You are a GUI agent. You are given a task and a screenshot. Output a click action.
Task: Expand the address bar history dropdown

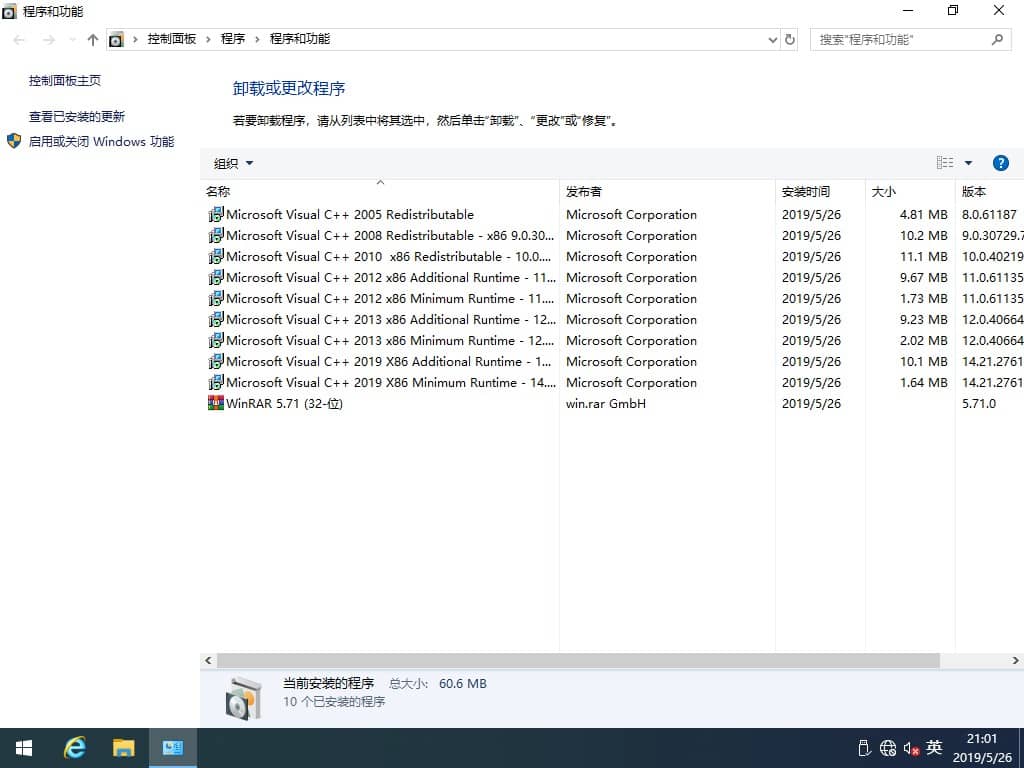point(771,39)
